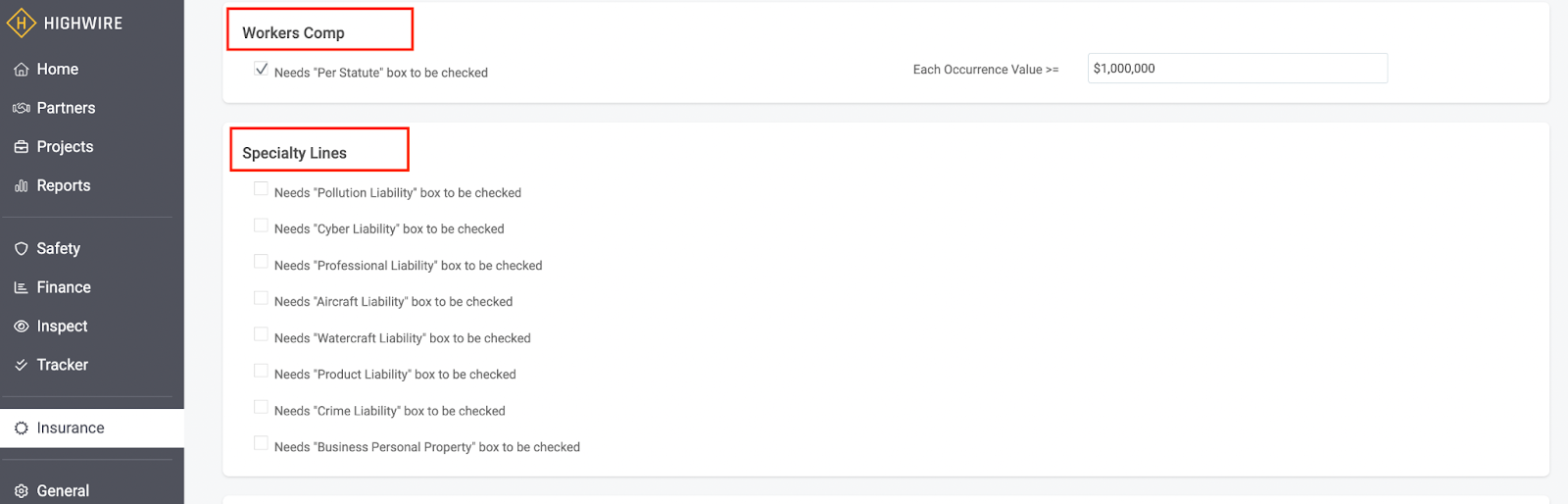The height and width of the screenshot is (504, 1568).
Task: Check the "Aircraft Liability" checkbox
Action: 261,297
